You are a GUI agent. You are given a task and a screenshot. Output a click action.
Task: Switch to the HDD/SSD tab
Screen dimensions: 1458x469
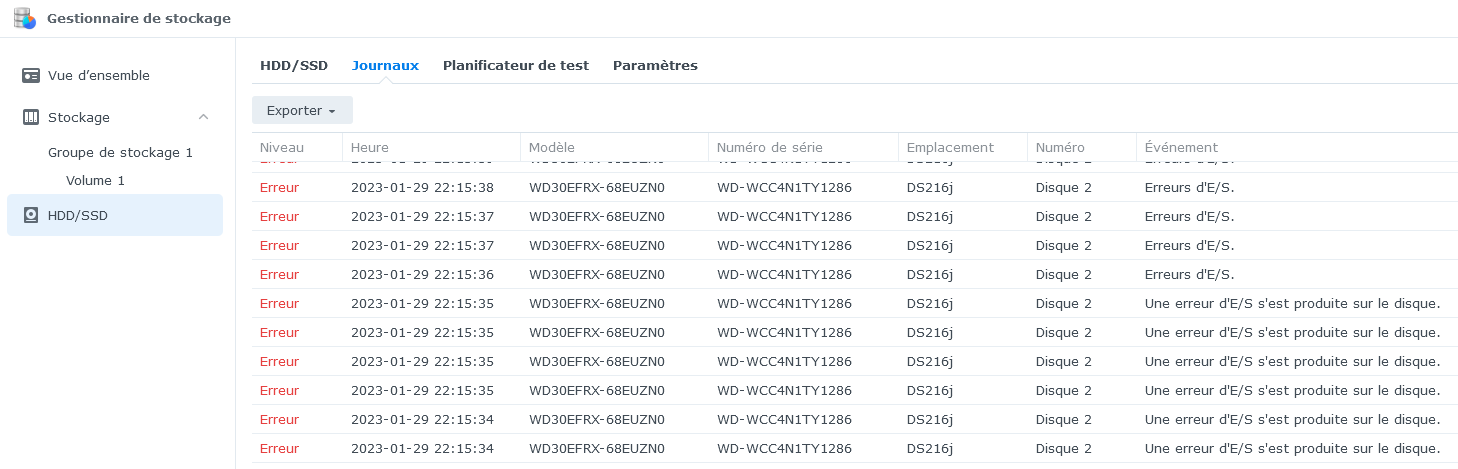(x=294, y=66)
